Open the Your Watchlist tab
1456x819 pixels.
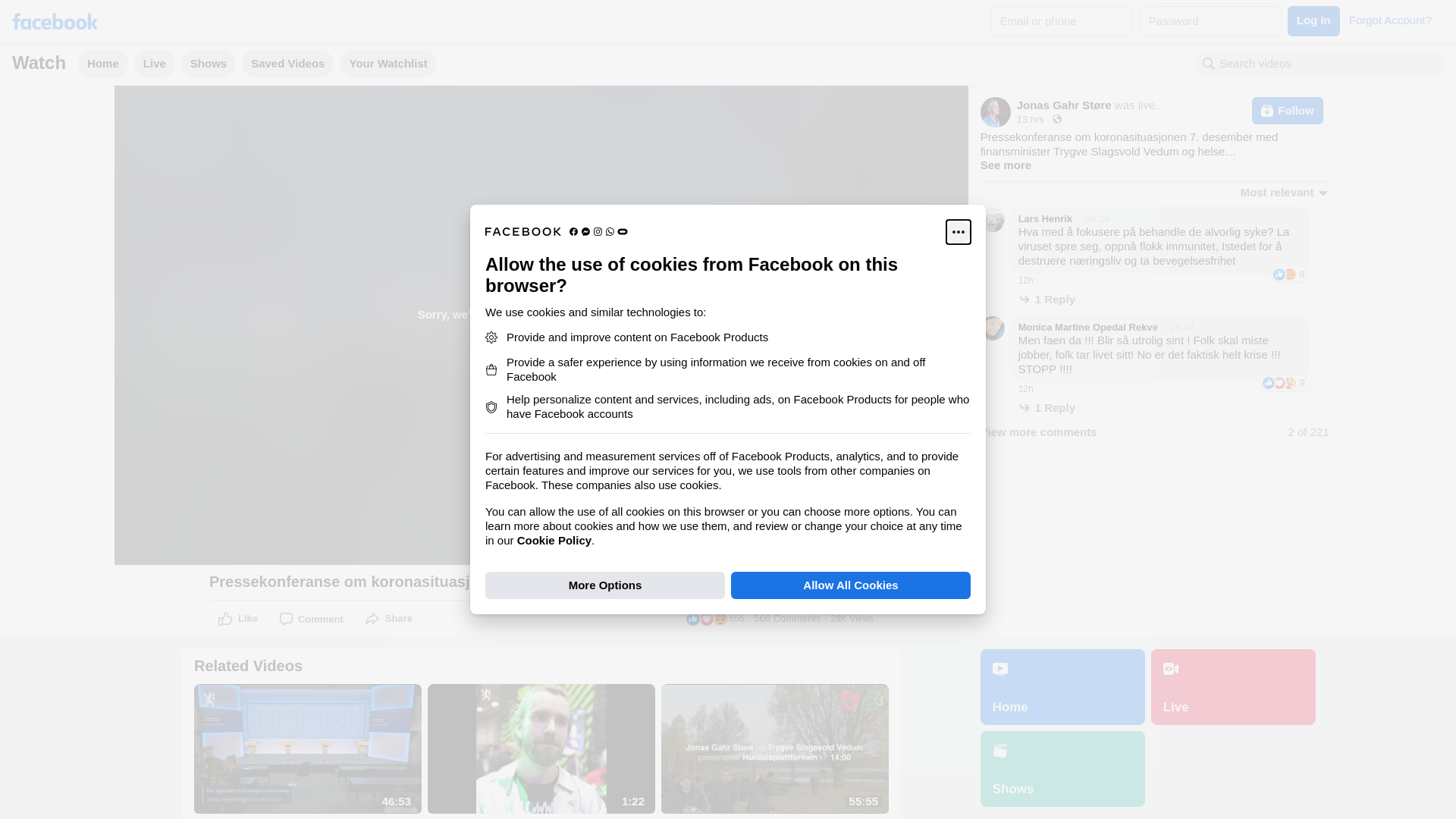click(388, 64)
